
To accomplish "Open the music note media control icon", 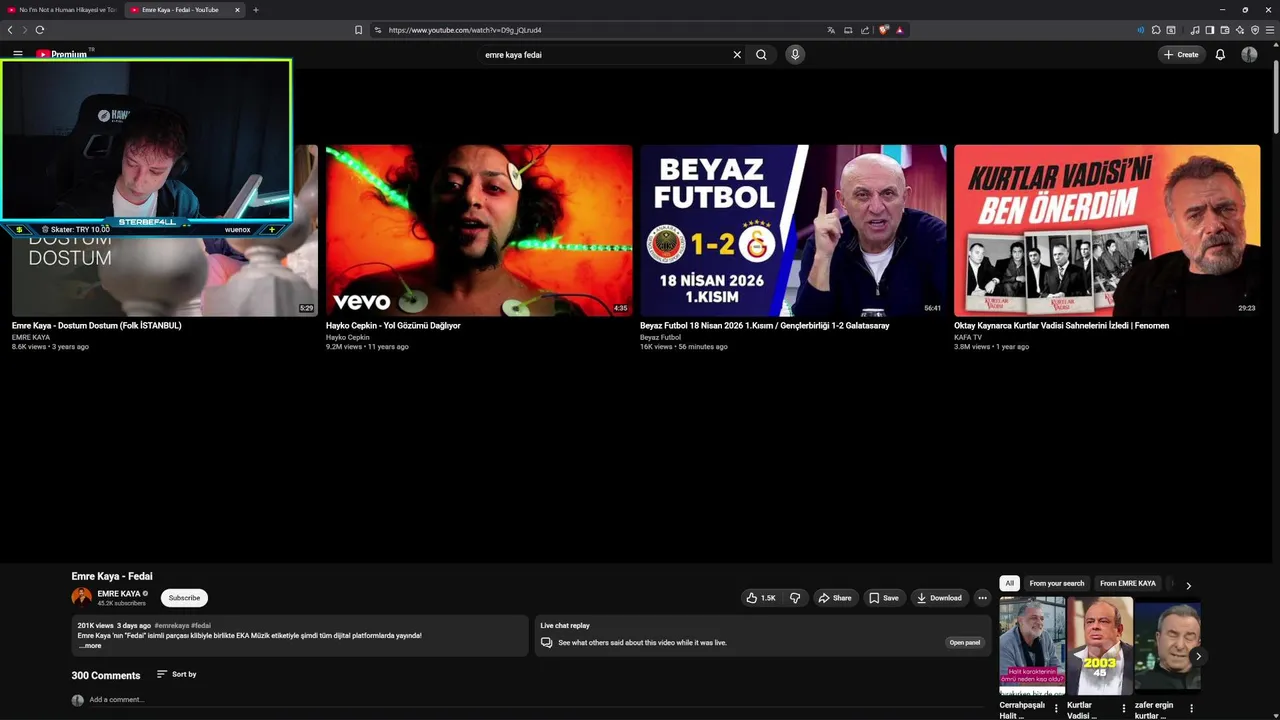I will click(1195, 30).
